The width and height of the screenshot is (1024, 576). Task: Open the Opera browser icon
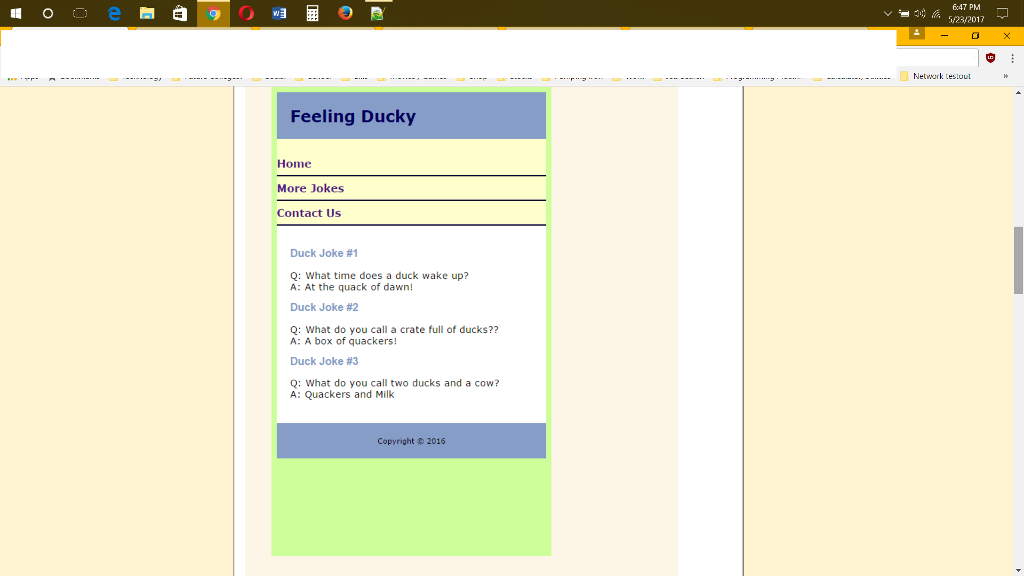coord(246,14)
